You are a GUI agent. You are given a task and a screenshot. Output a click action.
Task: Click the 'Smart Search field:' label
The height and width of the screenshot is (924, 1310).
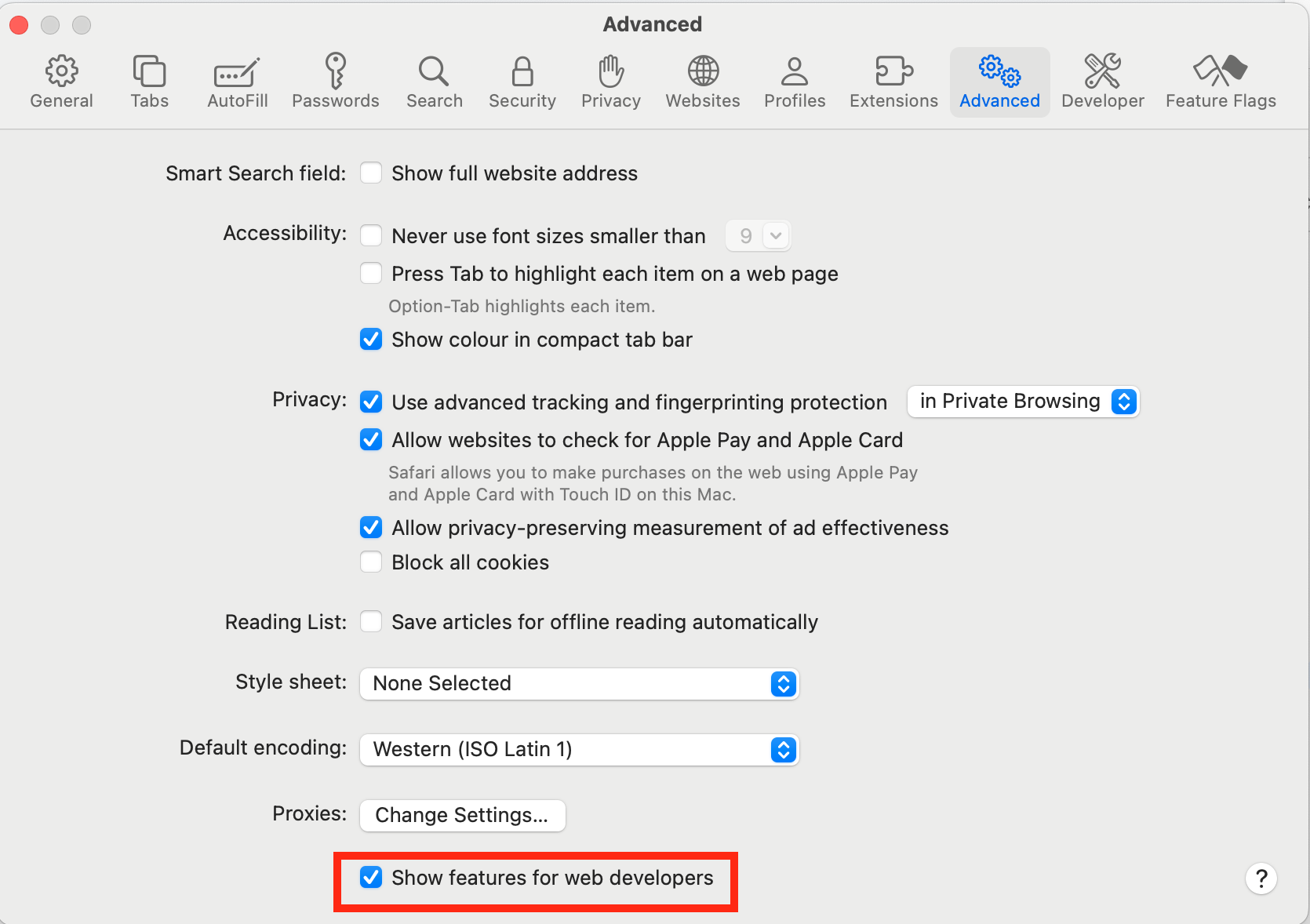point(256,173)
